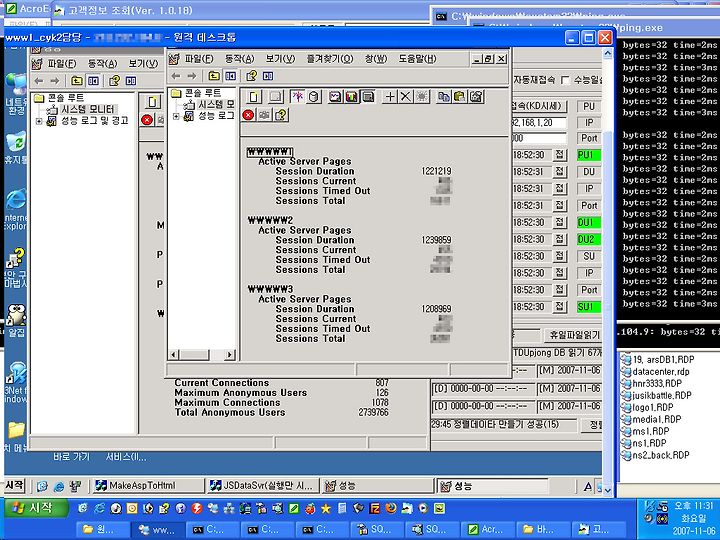Open 보기(V) menu in front console
720x540 pixels.
[280, 59]
